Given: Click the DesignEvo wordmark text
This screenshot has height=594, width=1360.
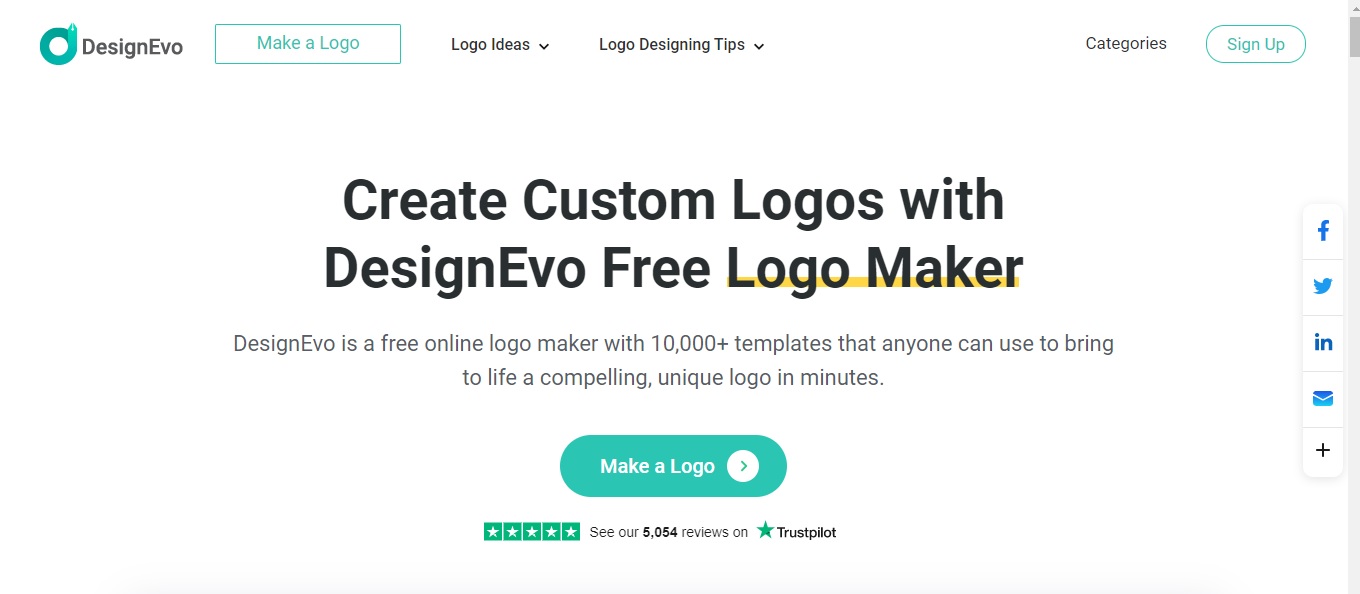Looking at the screenshot, I should coord(132,47).
